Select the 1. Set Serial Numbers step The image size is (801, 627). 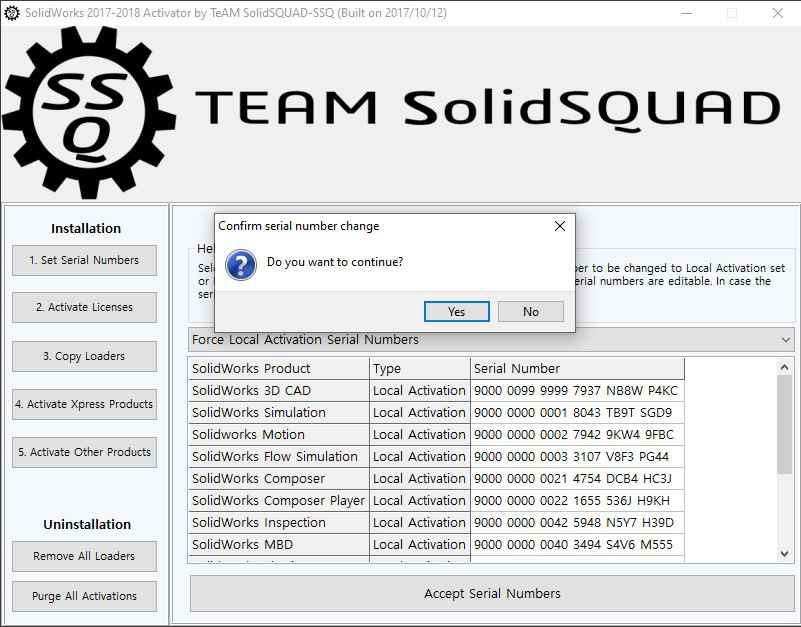pos(84,260)
